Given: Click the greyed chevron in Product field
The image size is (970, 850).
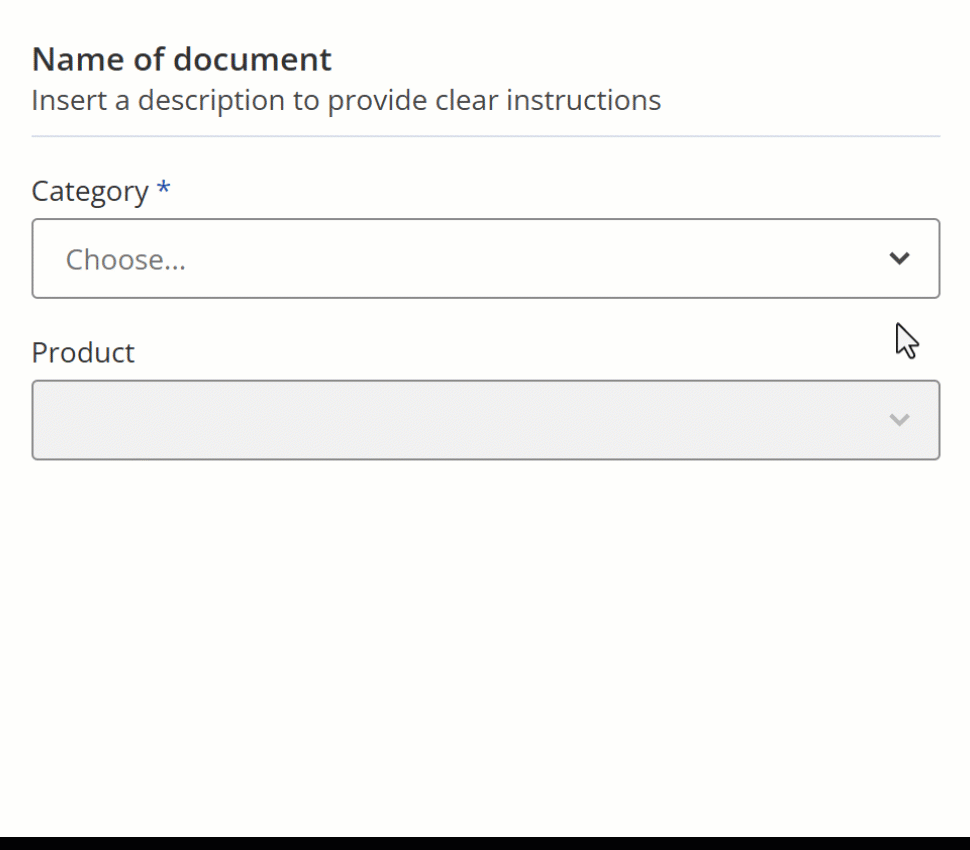Looking at the screenshot, I should [x=899, y=420].
